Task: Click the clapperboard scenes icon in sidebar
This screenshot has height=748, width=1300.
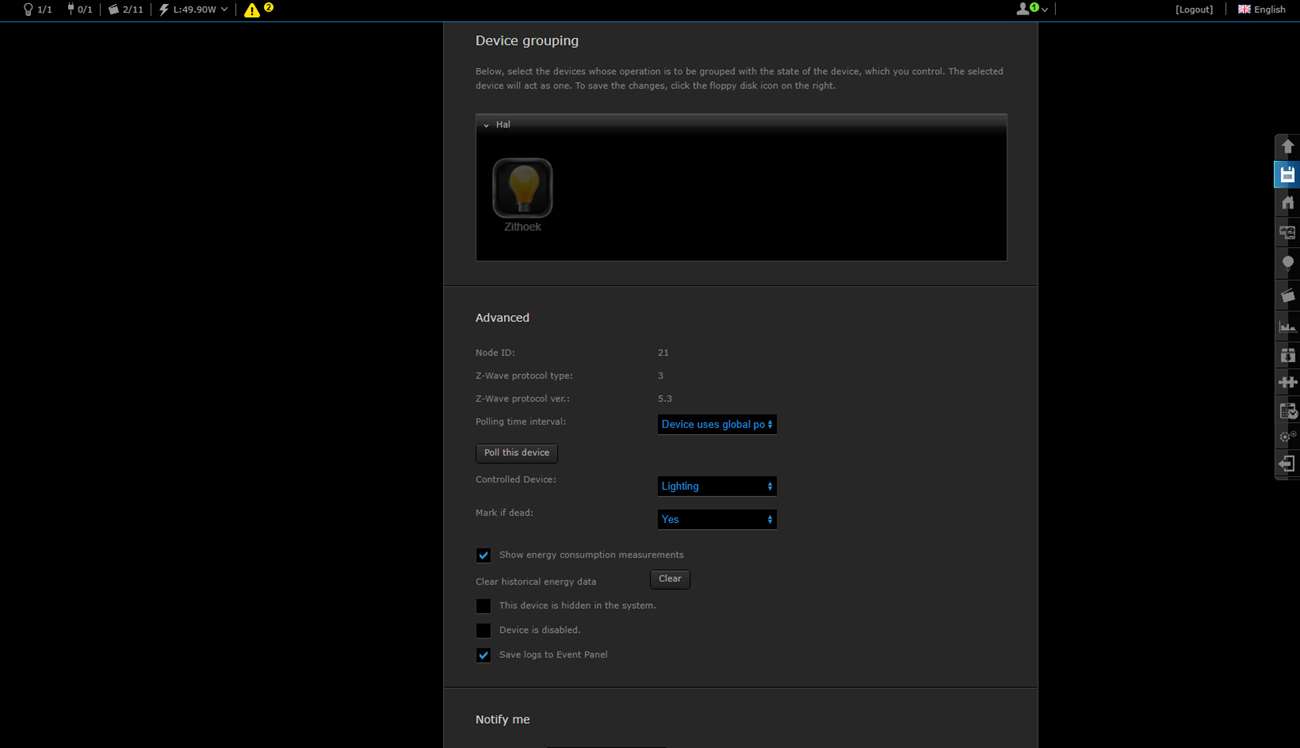Action: [1287, 295]
